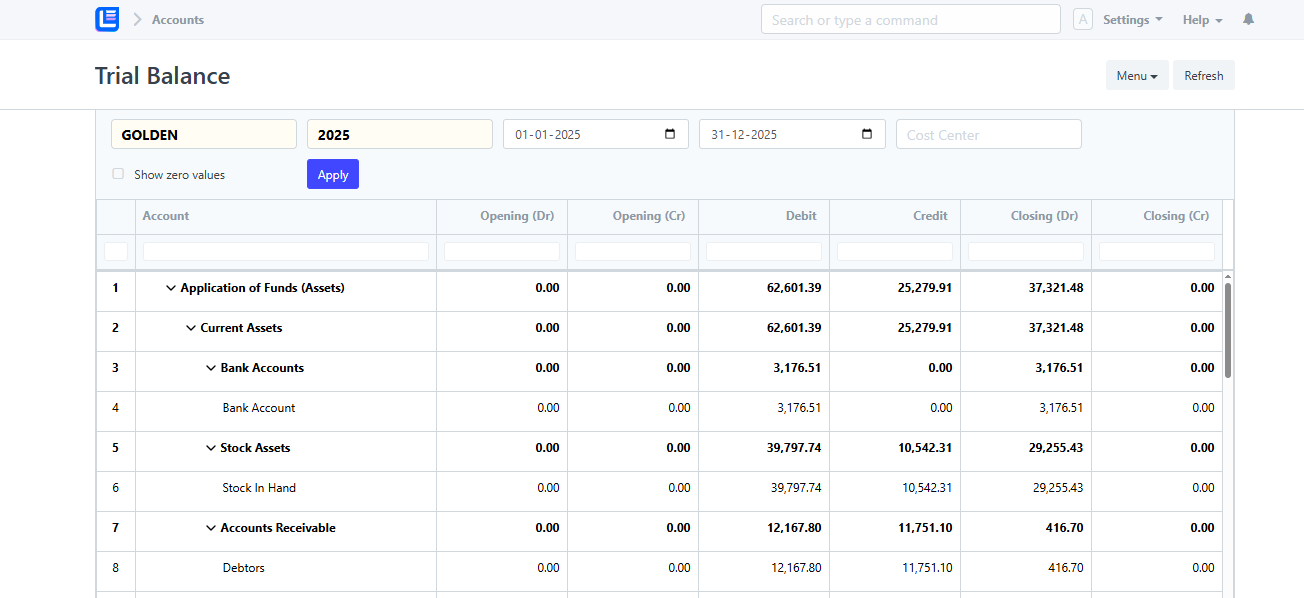Collapse the Current Assets group
The width and height of the screenshot is (1304, 598).
pos(191,328)
